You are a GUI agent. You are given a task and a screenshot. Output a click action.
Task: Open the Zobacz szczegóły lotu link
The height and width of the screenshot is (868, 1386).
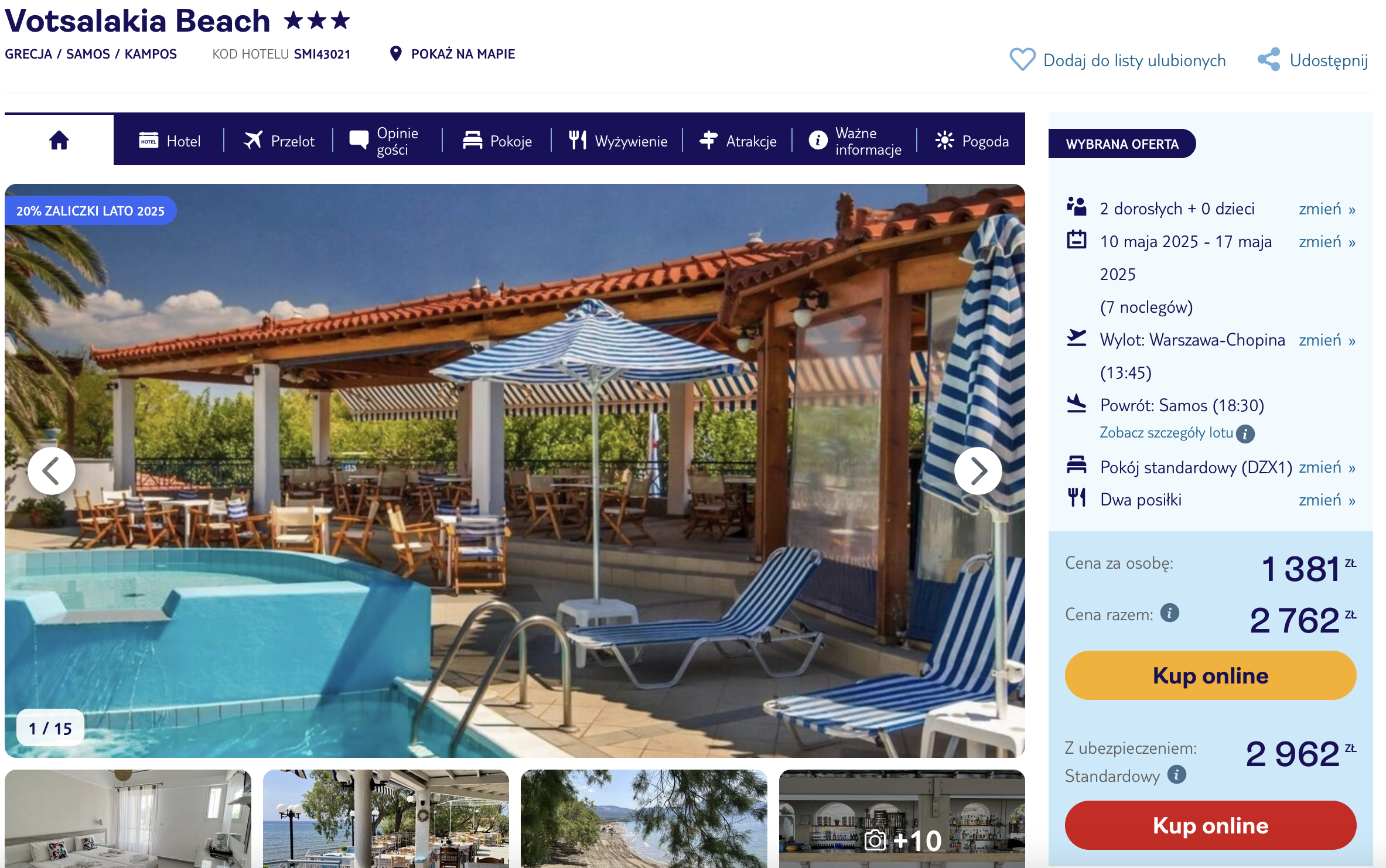point(1166,433)
